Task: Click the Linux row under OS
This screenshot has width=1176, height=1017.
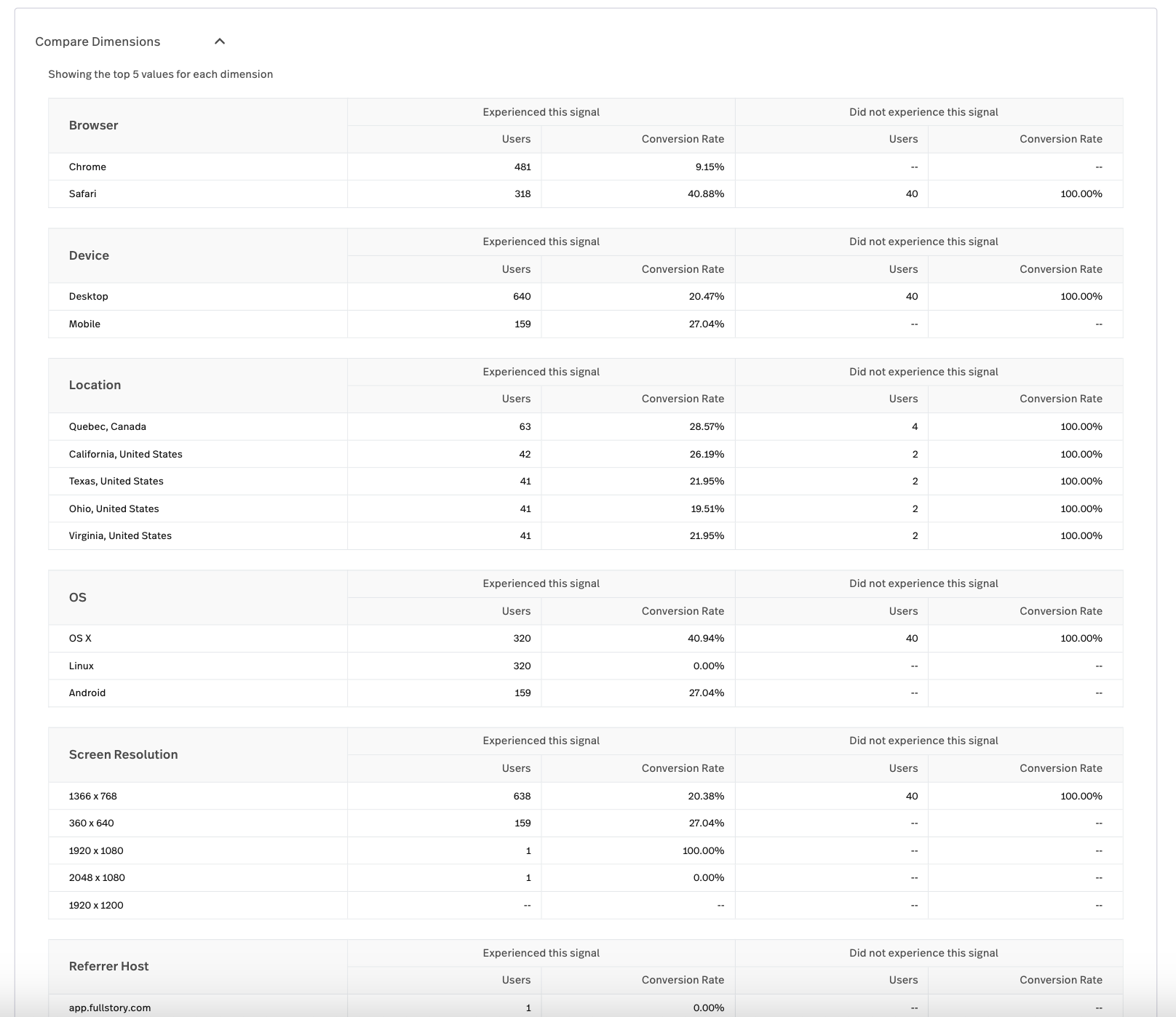Action: (x=82, y=666)
